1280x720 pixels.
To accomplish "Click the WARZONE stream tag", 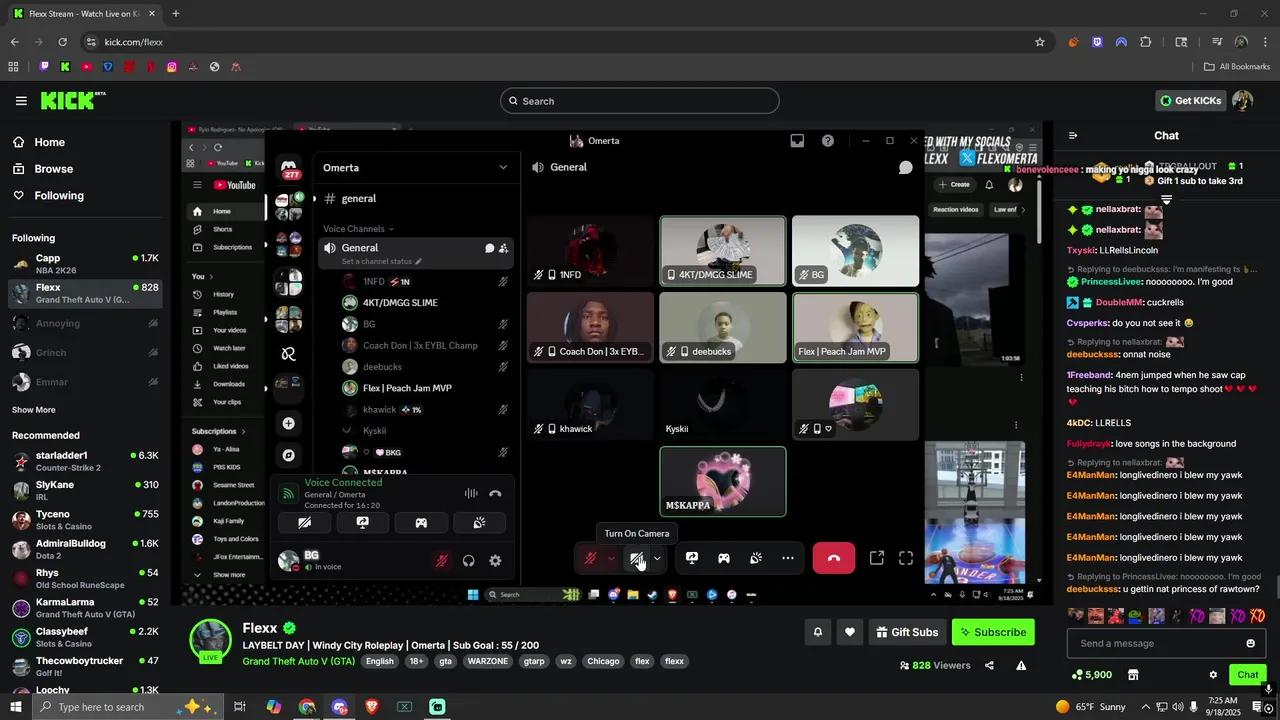I will pos(490,661).
